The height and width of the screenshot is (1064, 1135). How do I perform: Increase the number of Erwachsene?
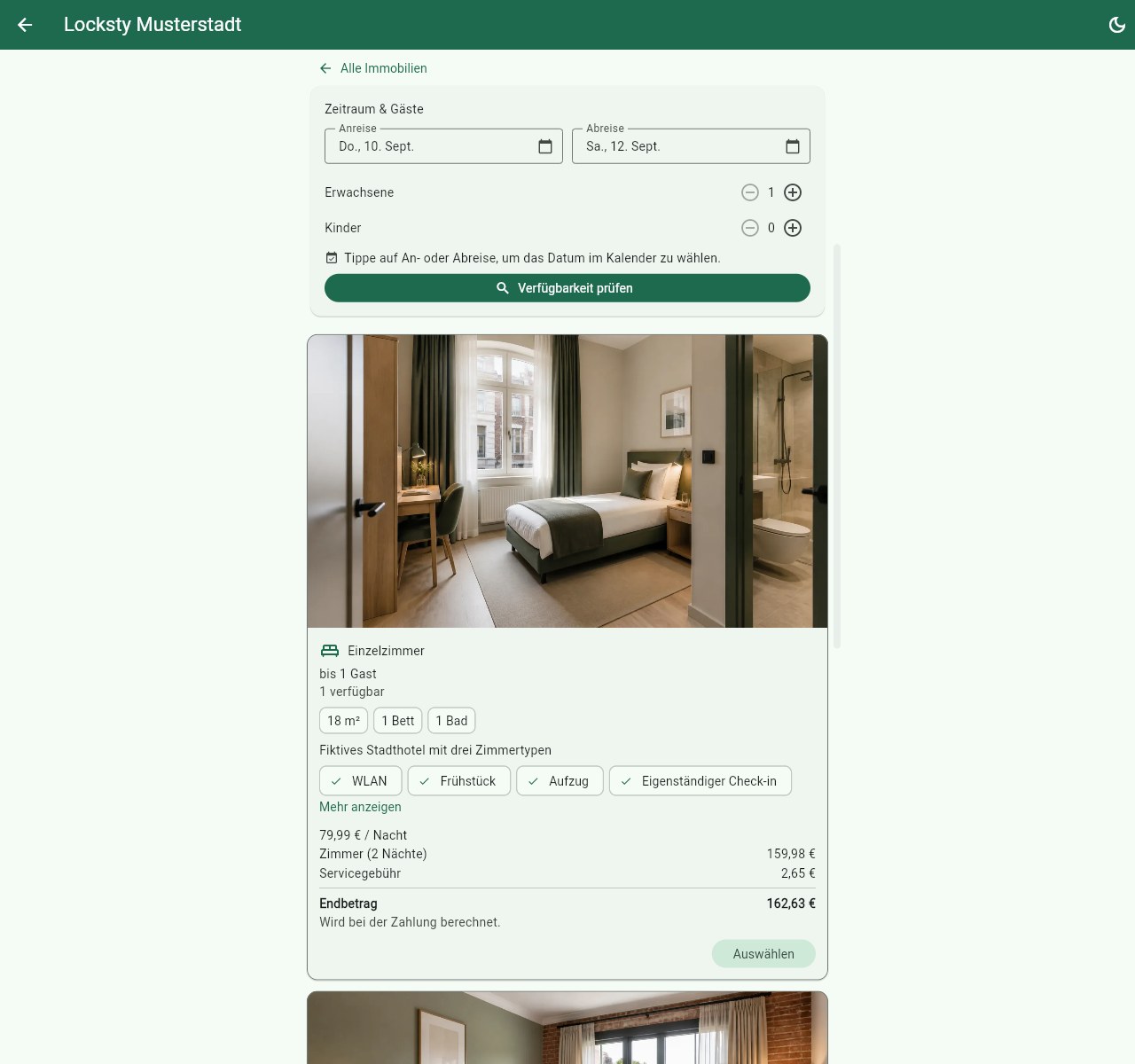click(x=793, y=192)
